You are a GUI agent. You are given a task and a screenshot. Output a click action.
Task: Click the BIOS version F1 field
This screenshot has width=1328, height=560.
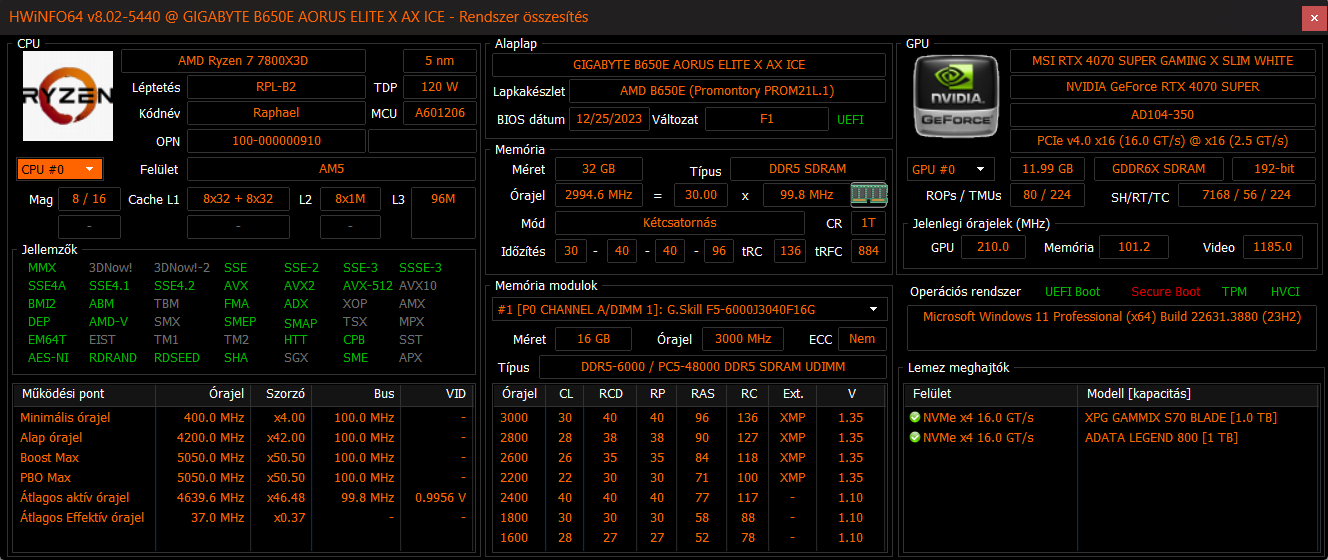coord(767,119)
